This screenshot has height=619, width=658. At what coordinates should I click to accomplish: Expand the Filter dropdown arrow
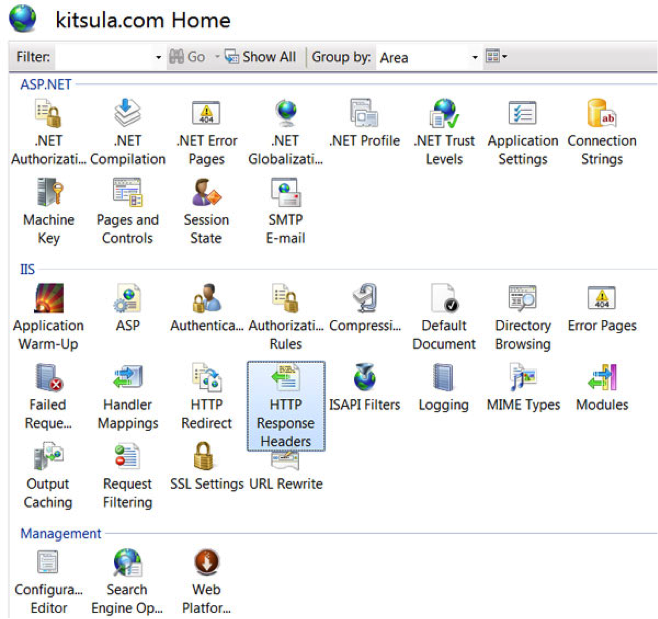(158, 58)
